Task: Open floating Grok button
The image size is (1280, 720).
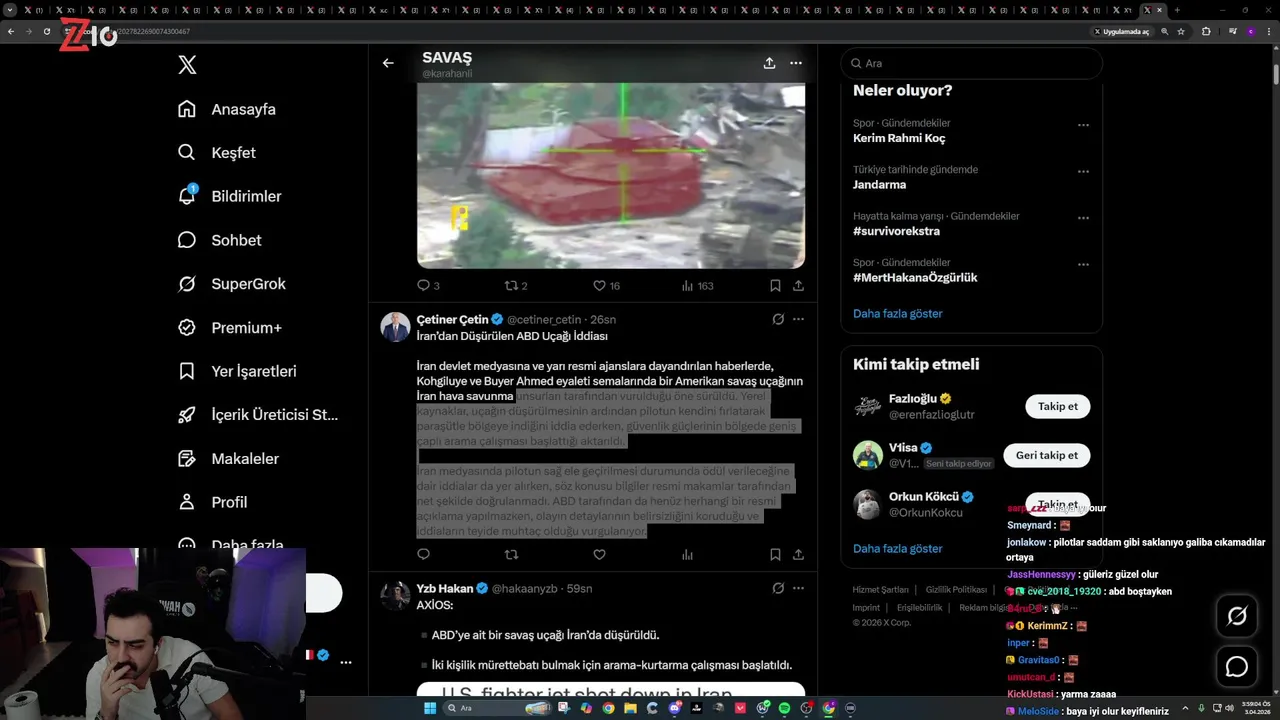Action: click(1237, 616)
